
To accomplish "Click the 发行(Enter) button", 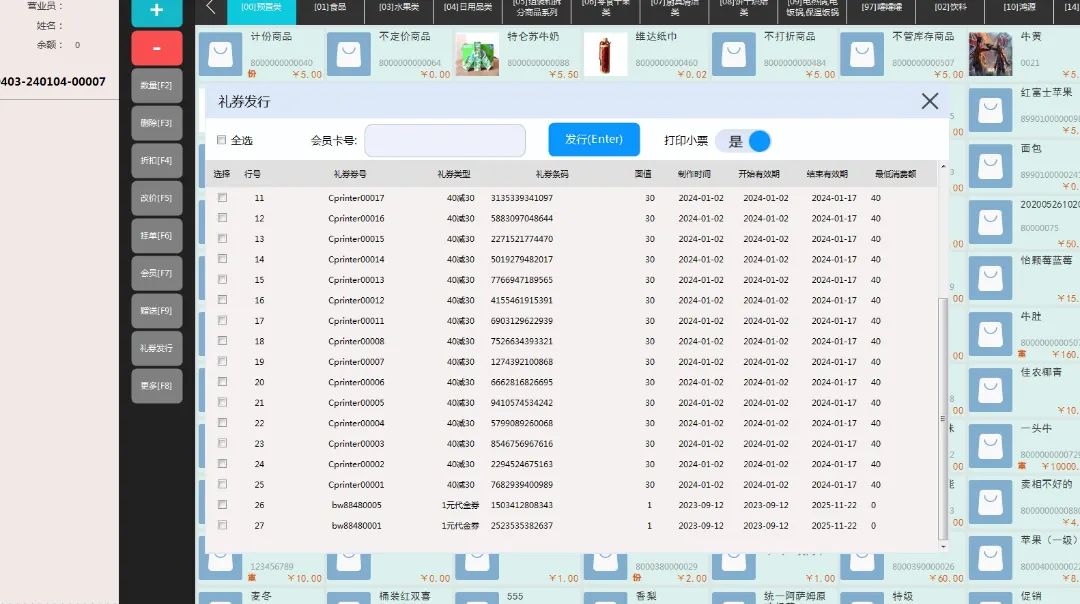I will click(593, 140).
